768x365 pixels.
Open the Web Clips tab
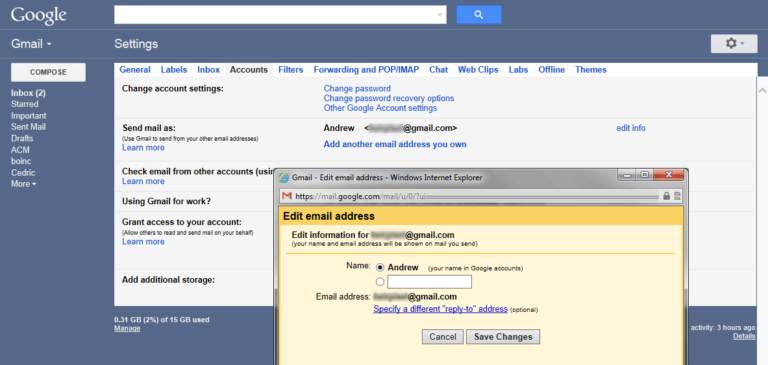click(x=478, y=70)
